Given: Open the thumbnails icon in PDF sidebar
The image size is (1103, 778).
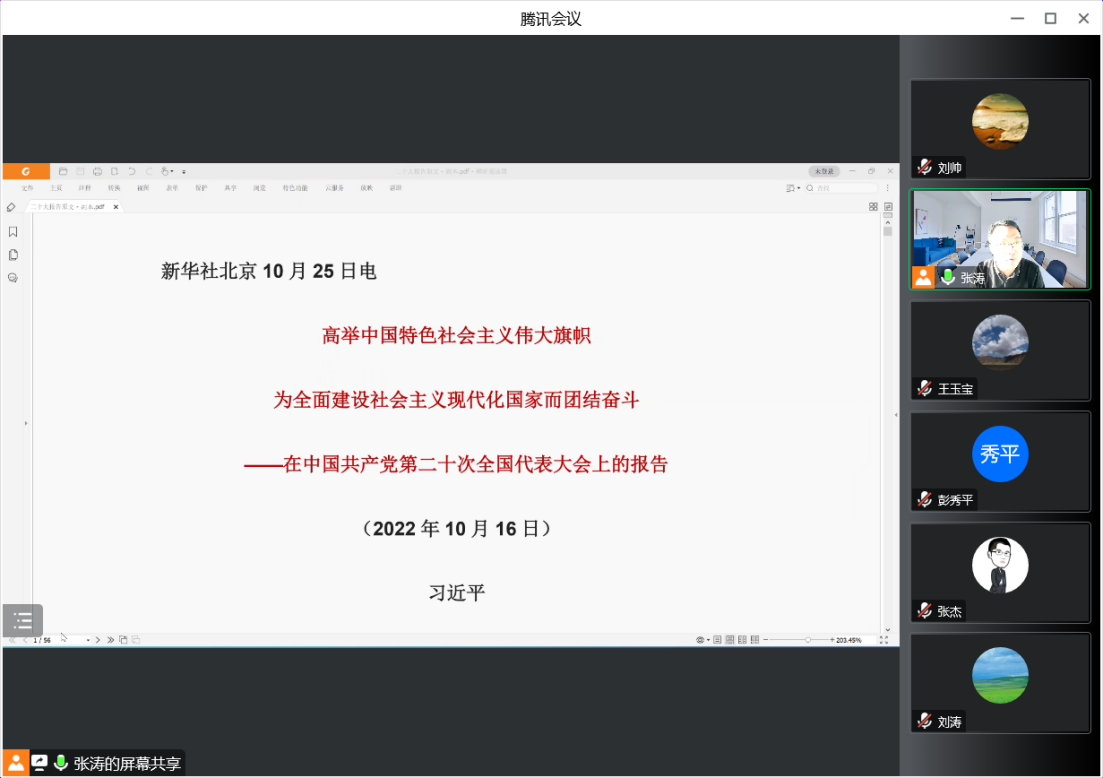Looking at the screenshot, I should pos(13,255).
